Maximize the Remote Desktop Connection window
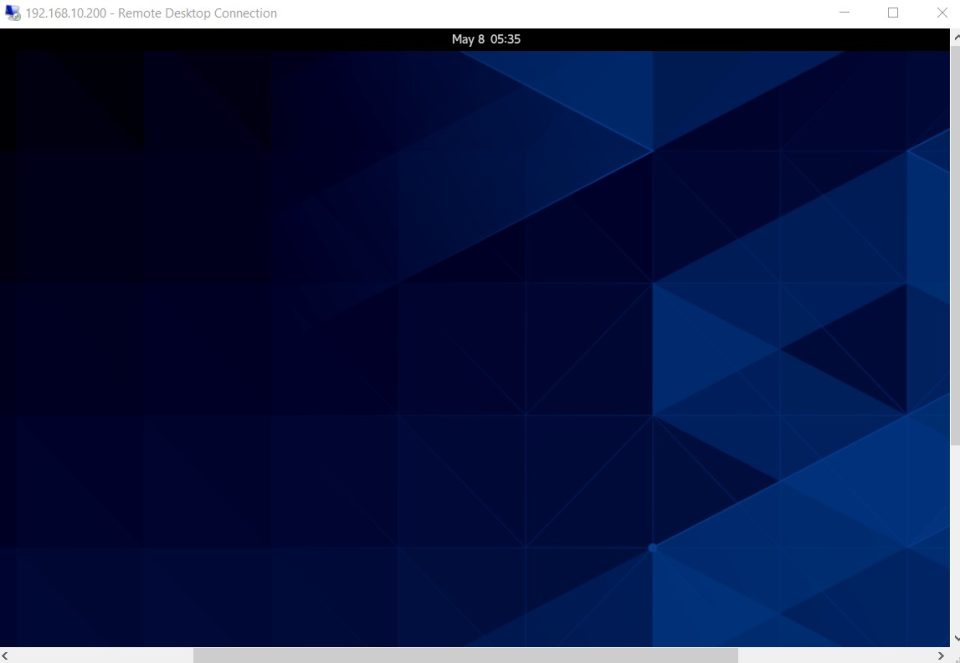 (893, 13)
